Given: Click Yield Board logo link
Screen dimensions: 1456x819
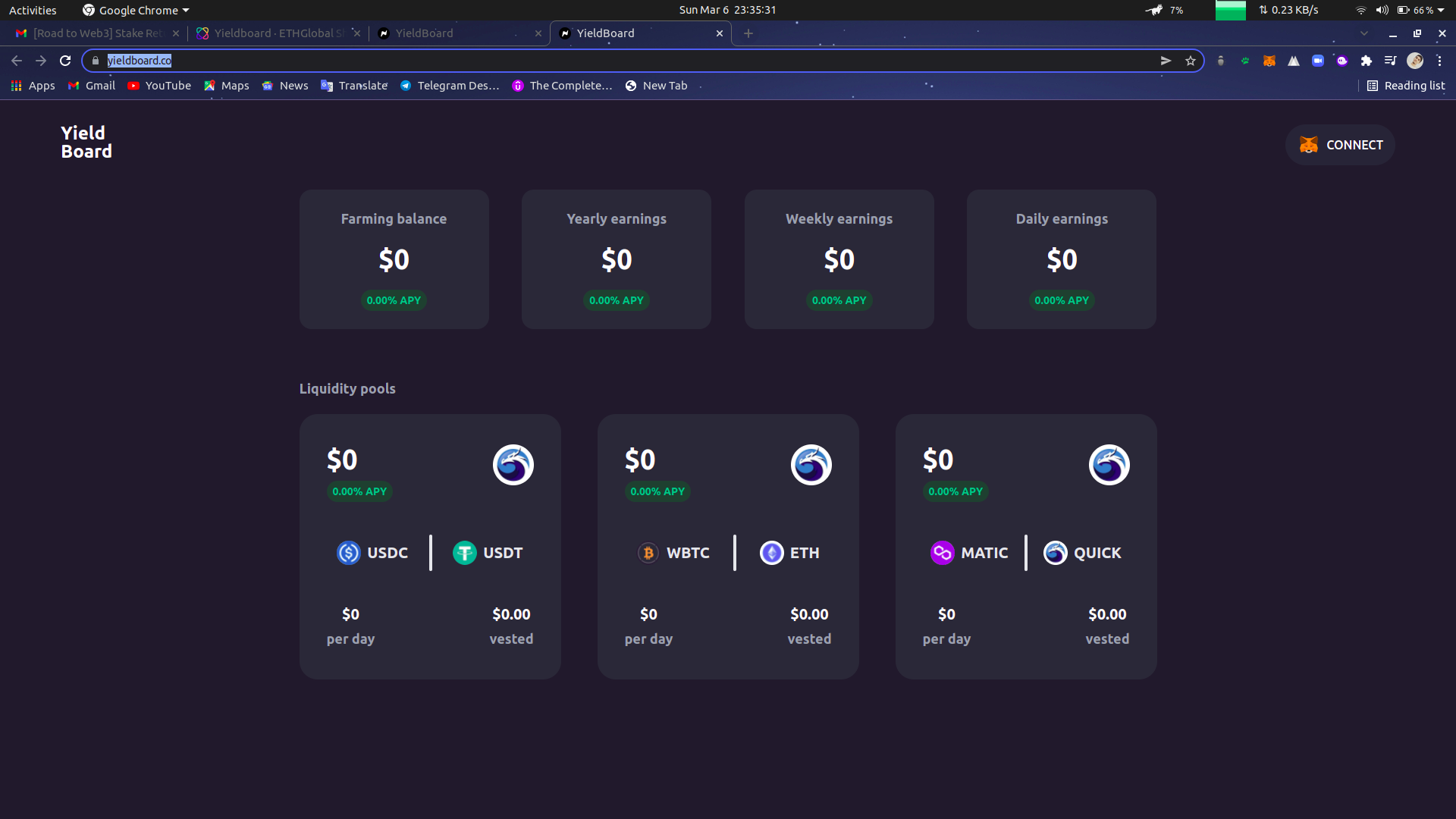Looking at the screenshot, I should 86,142.
